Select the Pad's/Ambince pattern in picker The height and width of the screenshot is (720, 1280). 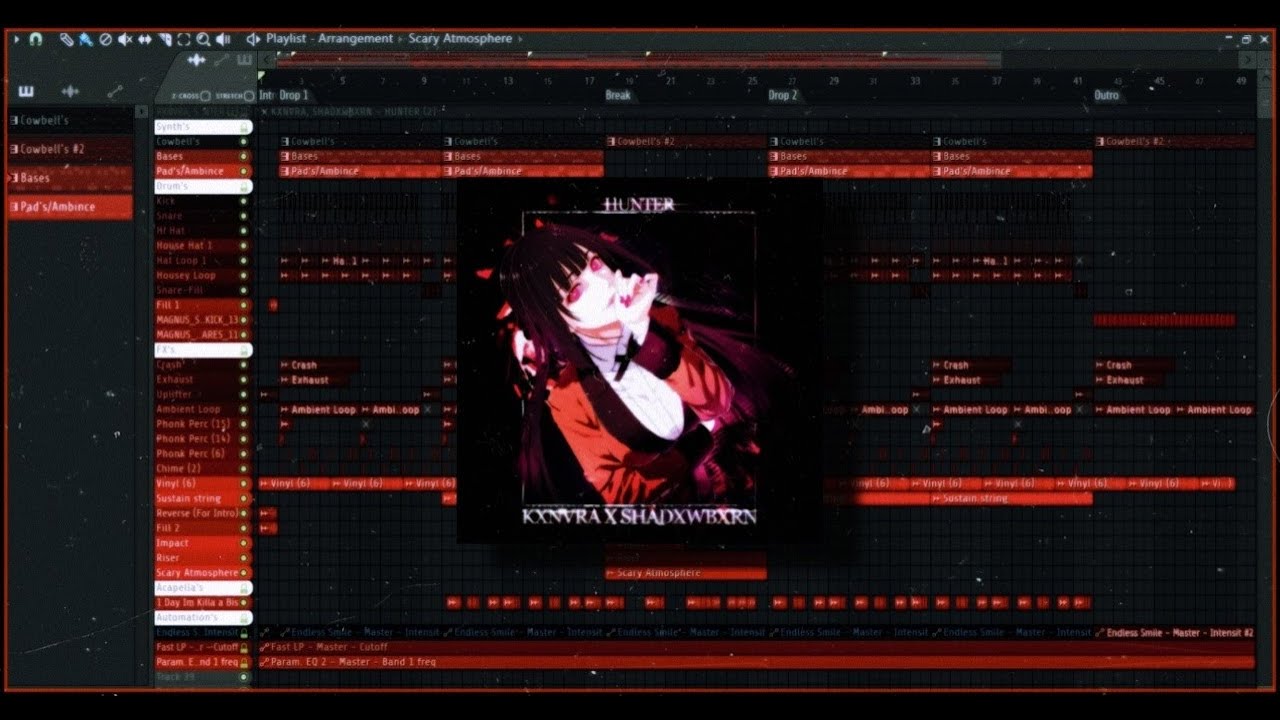[x=70, y=207]
